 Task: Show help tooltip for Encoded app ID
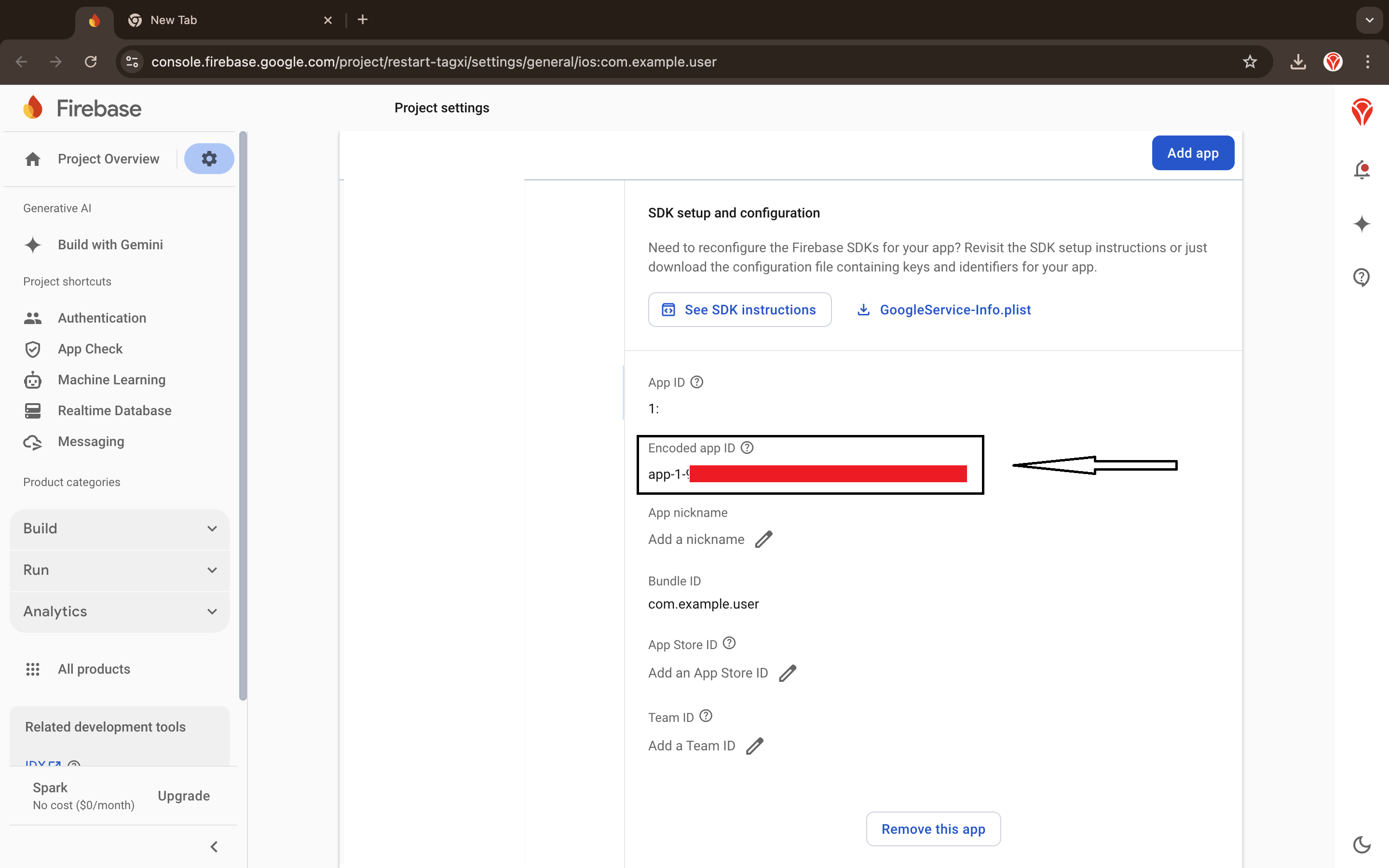pyautogui.click(x=747, y=447)
